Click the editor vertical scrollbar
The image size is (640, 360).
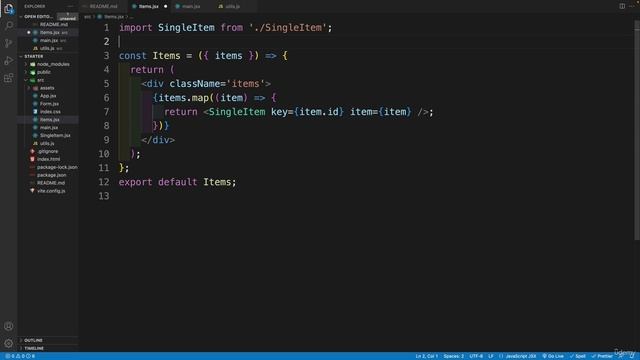(637, 131)
